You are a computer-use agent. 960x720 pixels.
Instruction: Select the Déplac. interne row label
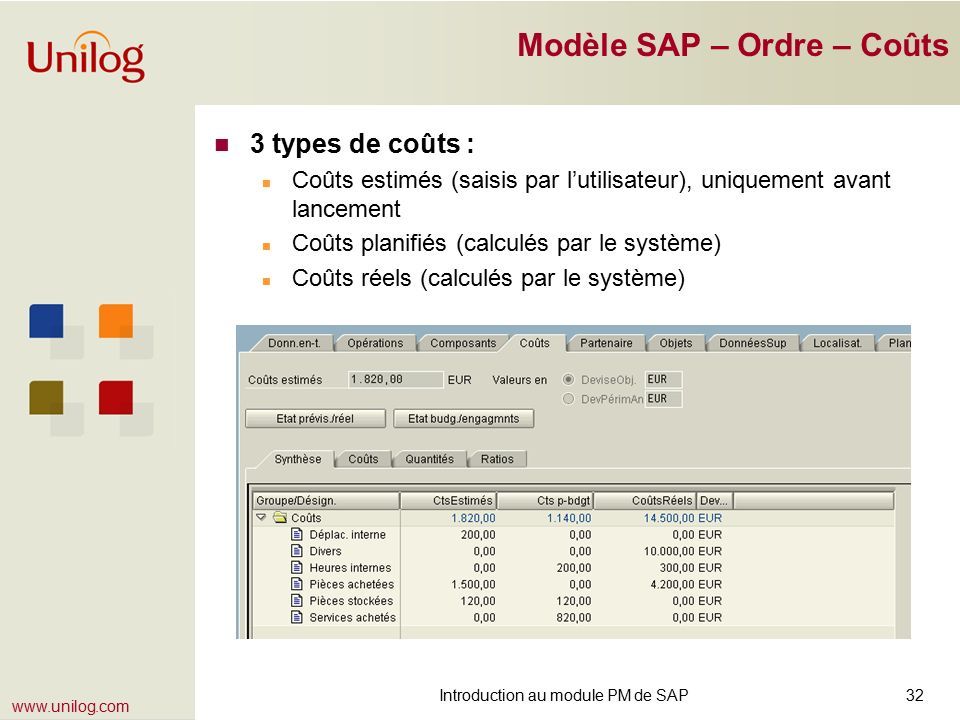coord(347,534)
